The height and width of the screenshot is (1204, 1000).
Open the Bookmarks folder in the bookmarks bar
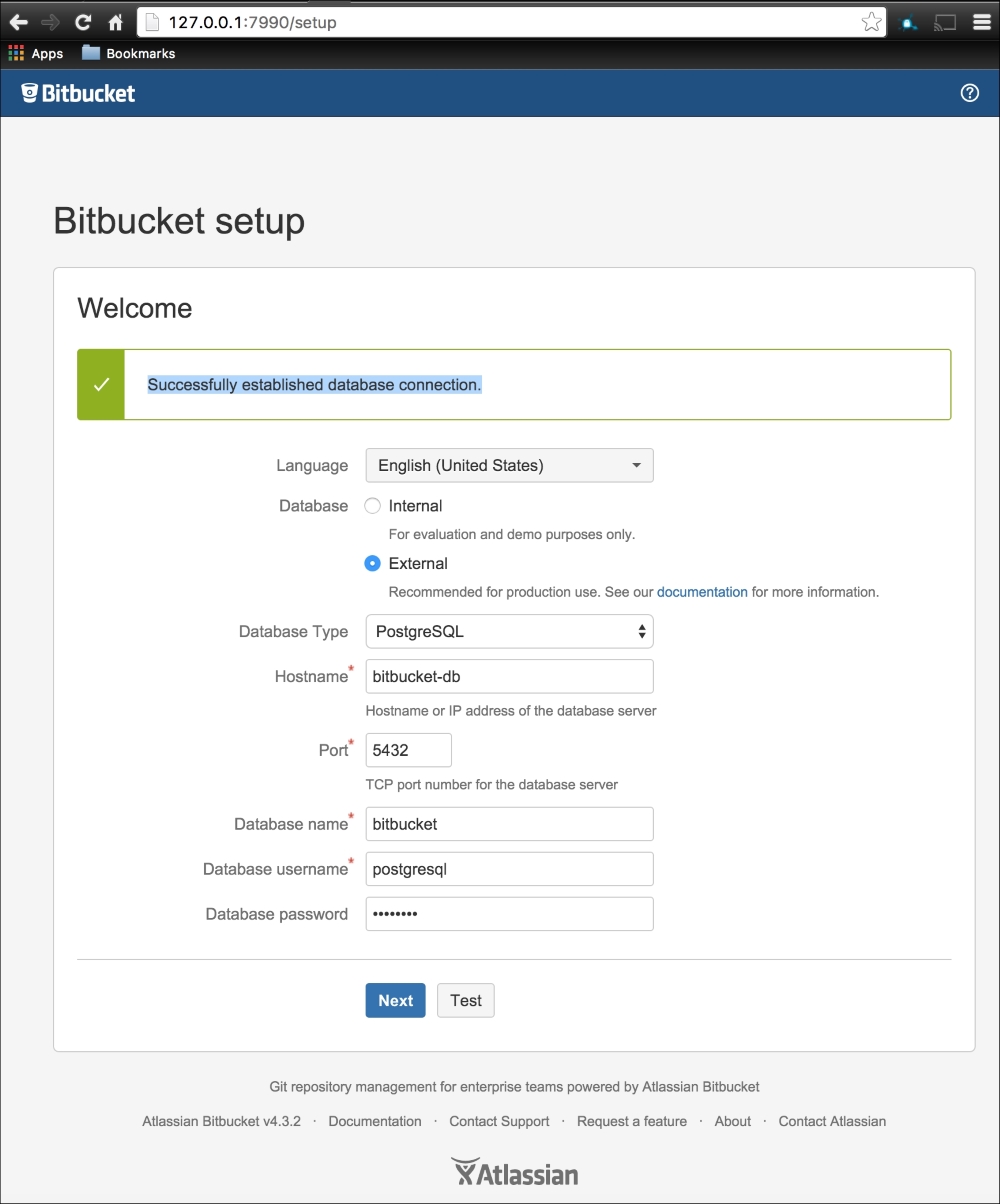click(129, 53)
